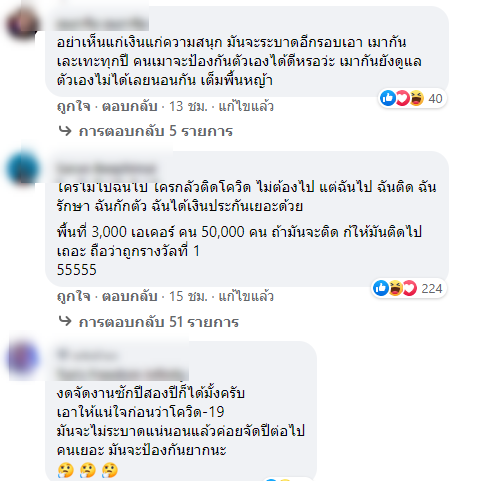Click the like reaction icon on the 224-reaction comment
The height and width of the screenshot is (481, 490).
pos(381,288)
